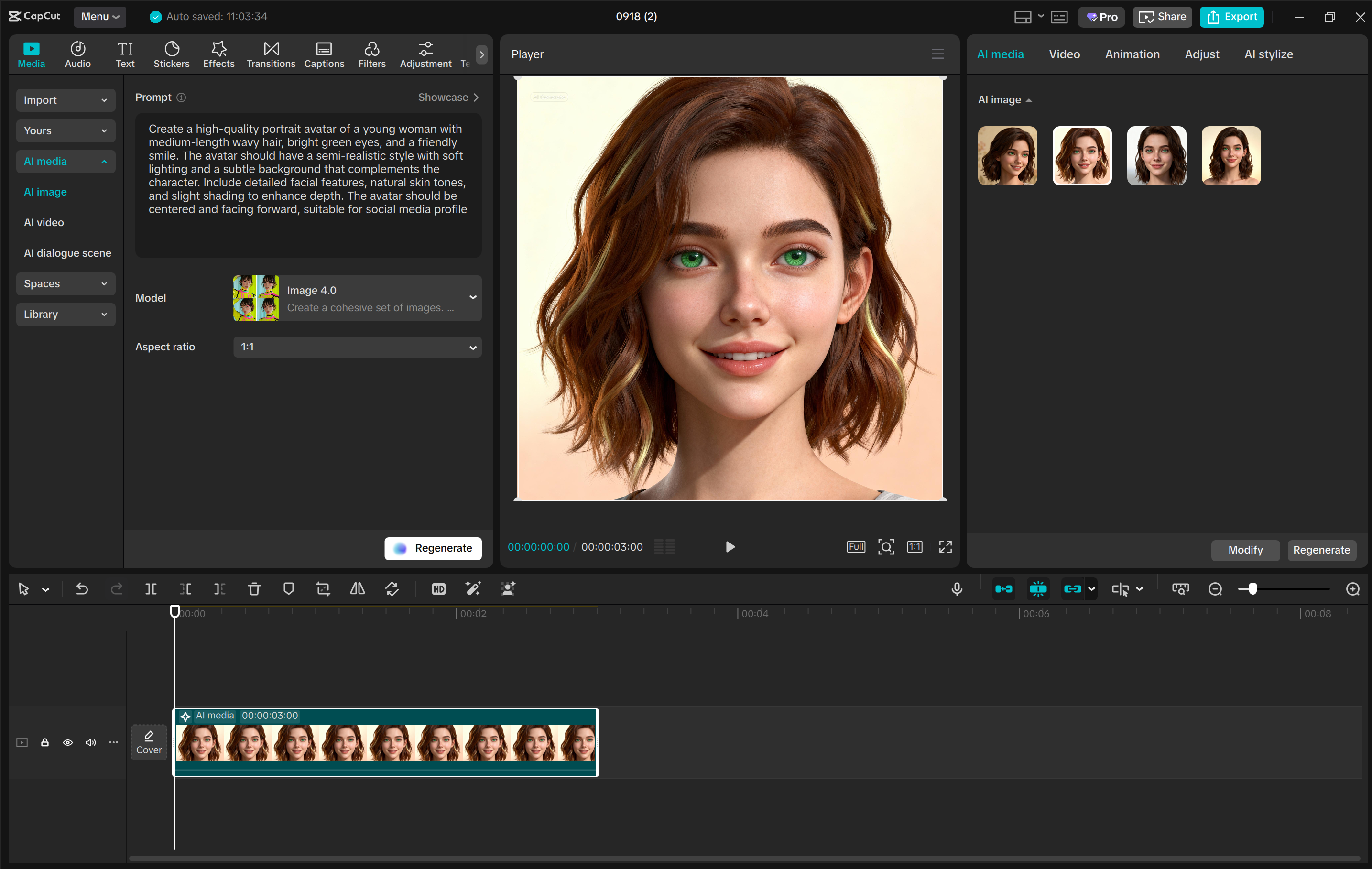Toggle track visibility eye icon
The width and height of the screenshot is (1372, 869).
[x=68, y=742]
